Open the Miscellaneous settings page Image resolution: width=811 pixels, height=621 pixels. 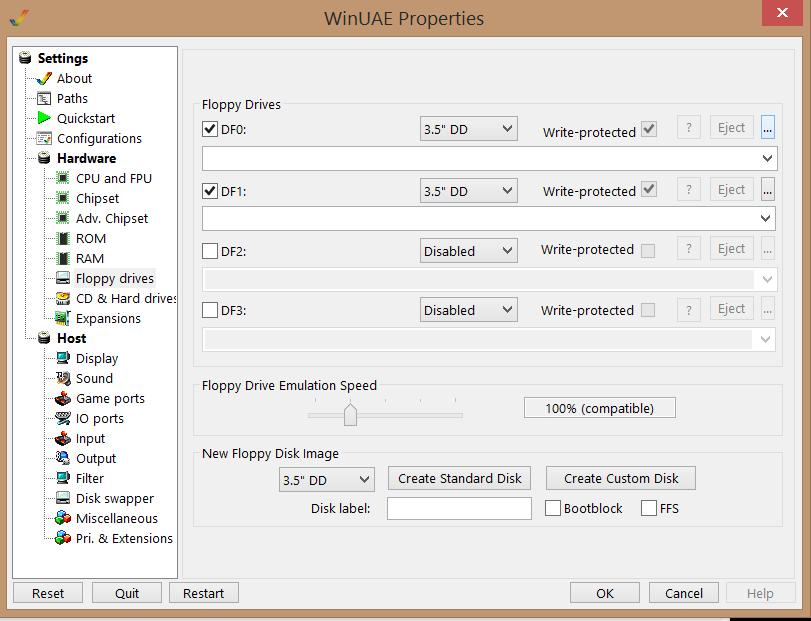tap(117, 519)
